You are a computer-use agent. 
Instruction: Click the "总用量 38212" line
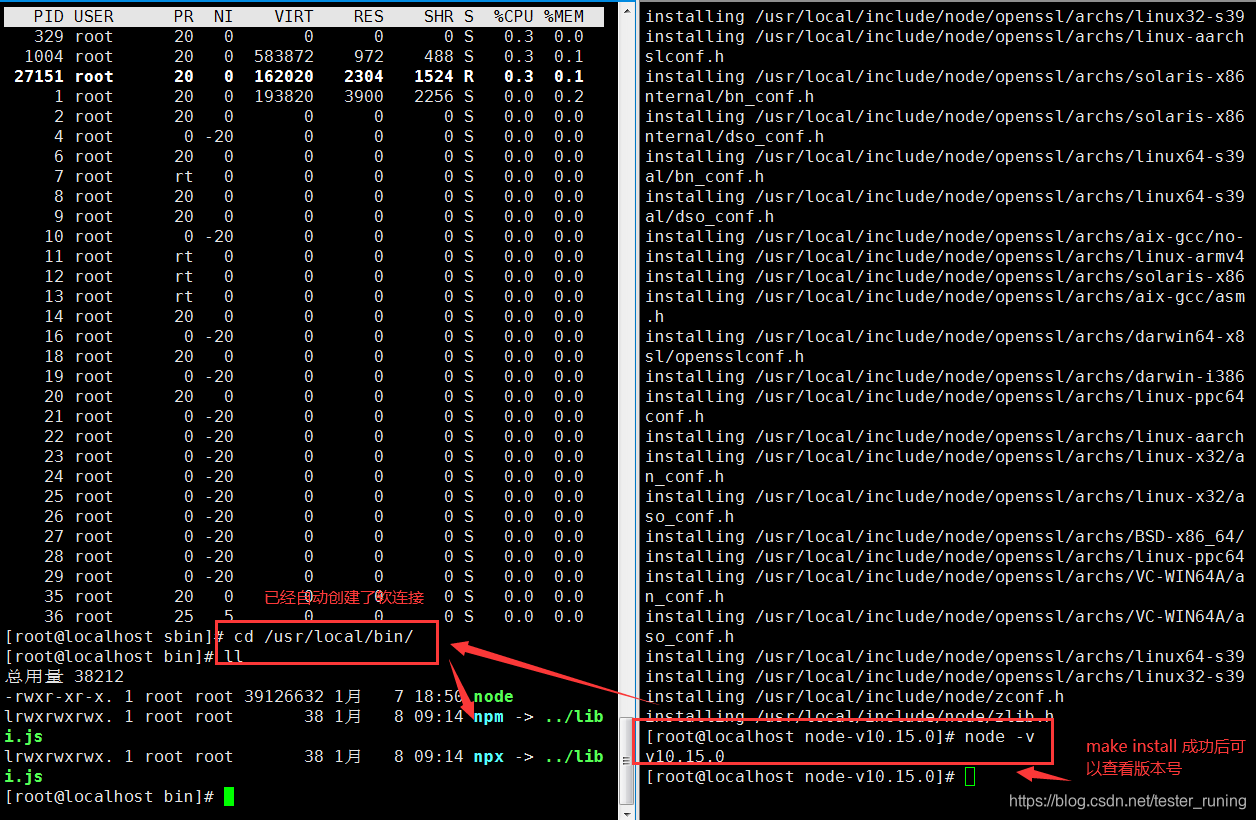(x=64, y=676)
